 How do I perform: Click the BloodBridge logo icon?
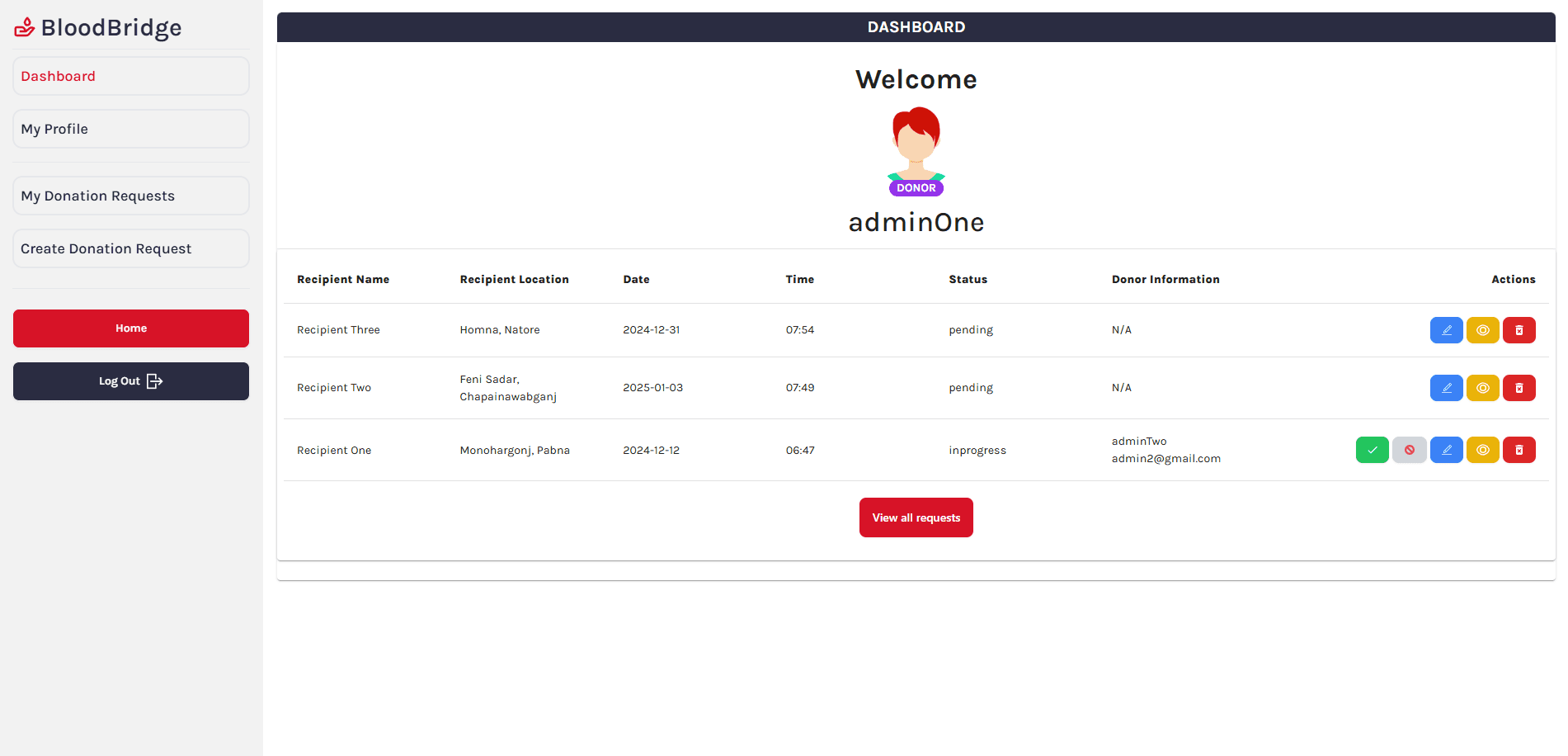point(25,28)
